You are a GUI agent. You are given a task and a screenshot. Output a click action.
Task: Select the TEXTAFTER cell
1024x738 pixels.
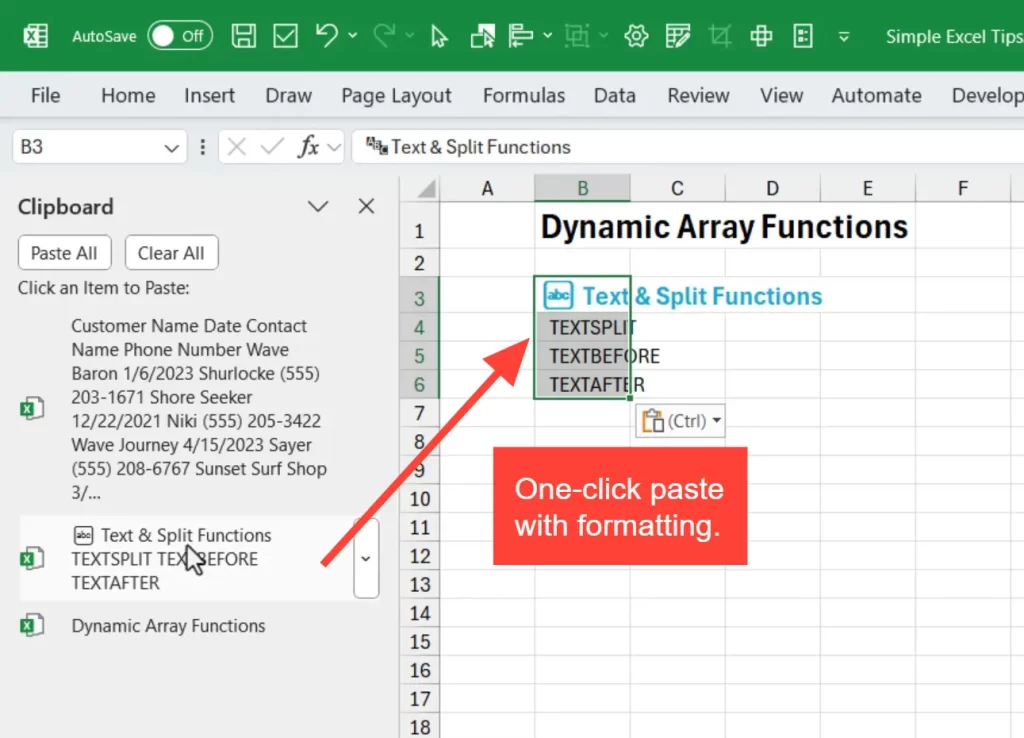583,385
